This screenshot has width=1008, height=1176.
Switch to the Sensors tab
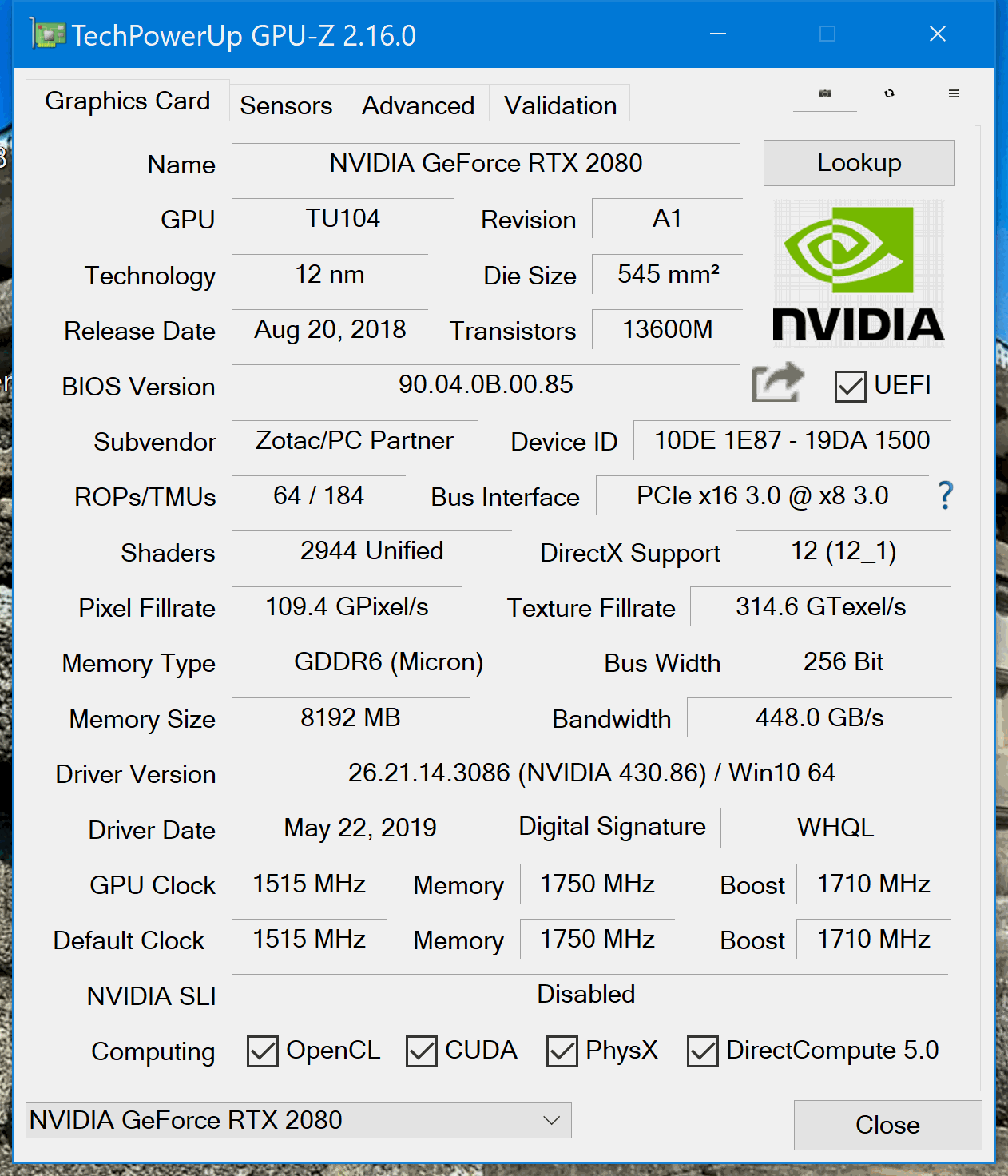pos(286,105)
